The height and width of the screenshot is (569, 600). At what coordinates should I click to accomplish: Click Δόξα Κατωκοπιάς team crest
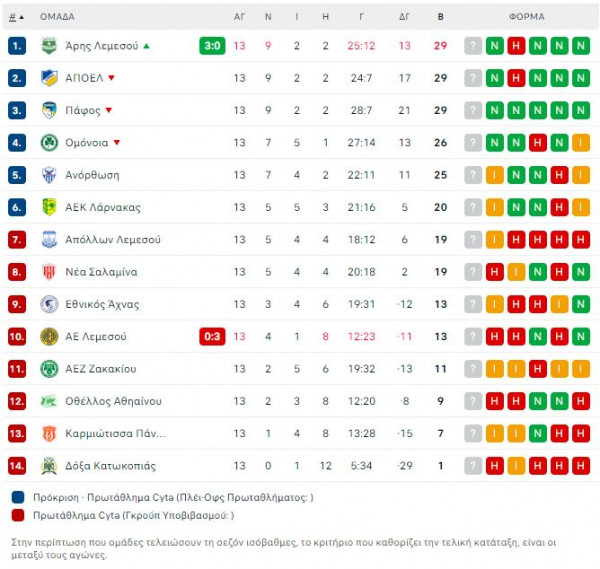(49, 466)
